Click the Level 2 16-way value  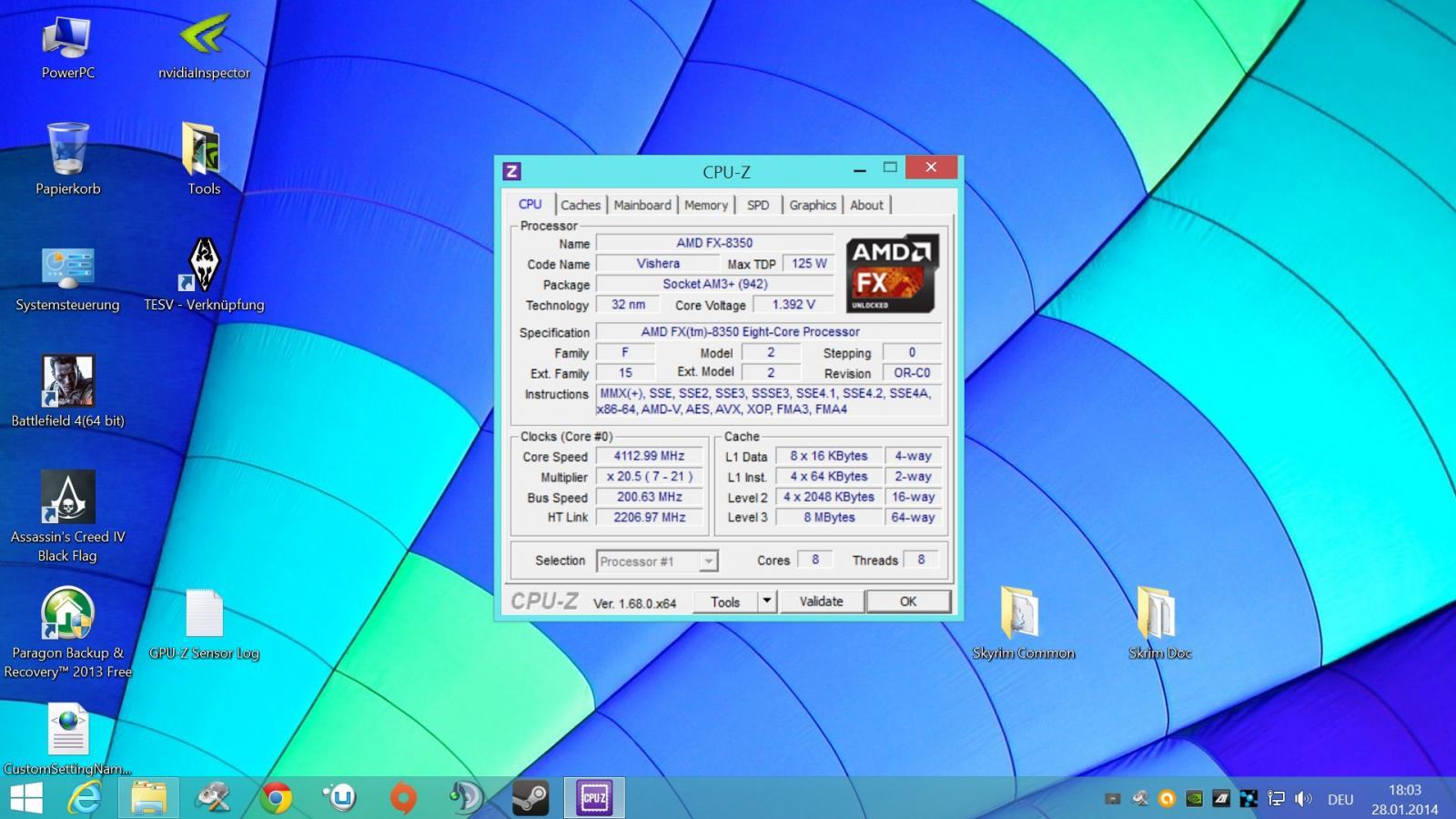click(x=913, y=497)
